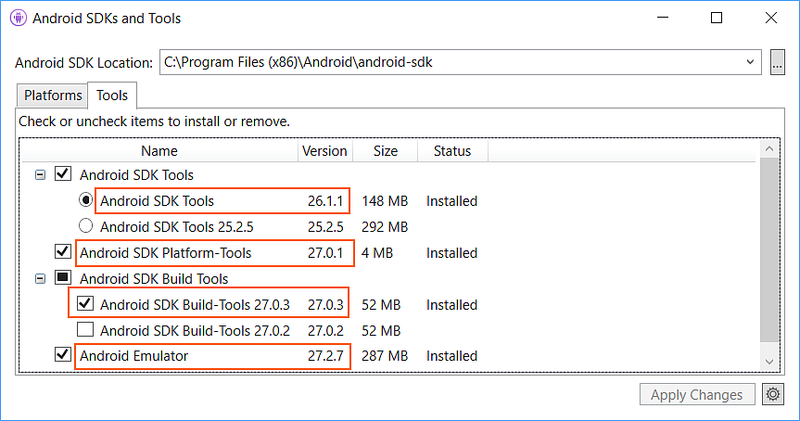Click the scrollbar down arrow in tools list

click(x=769, y=360)
